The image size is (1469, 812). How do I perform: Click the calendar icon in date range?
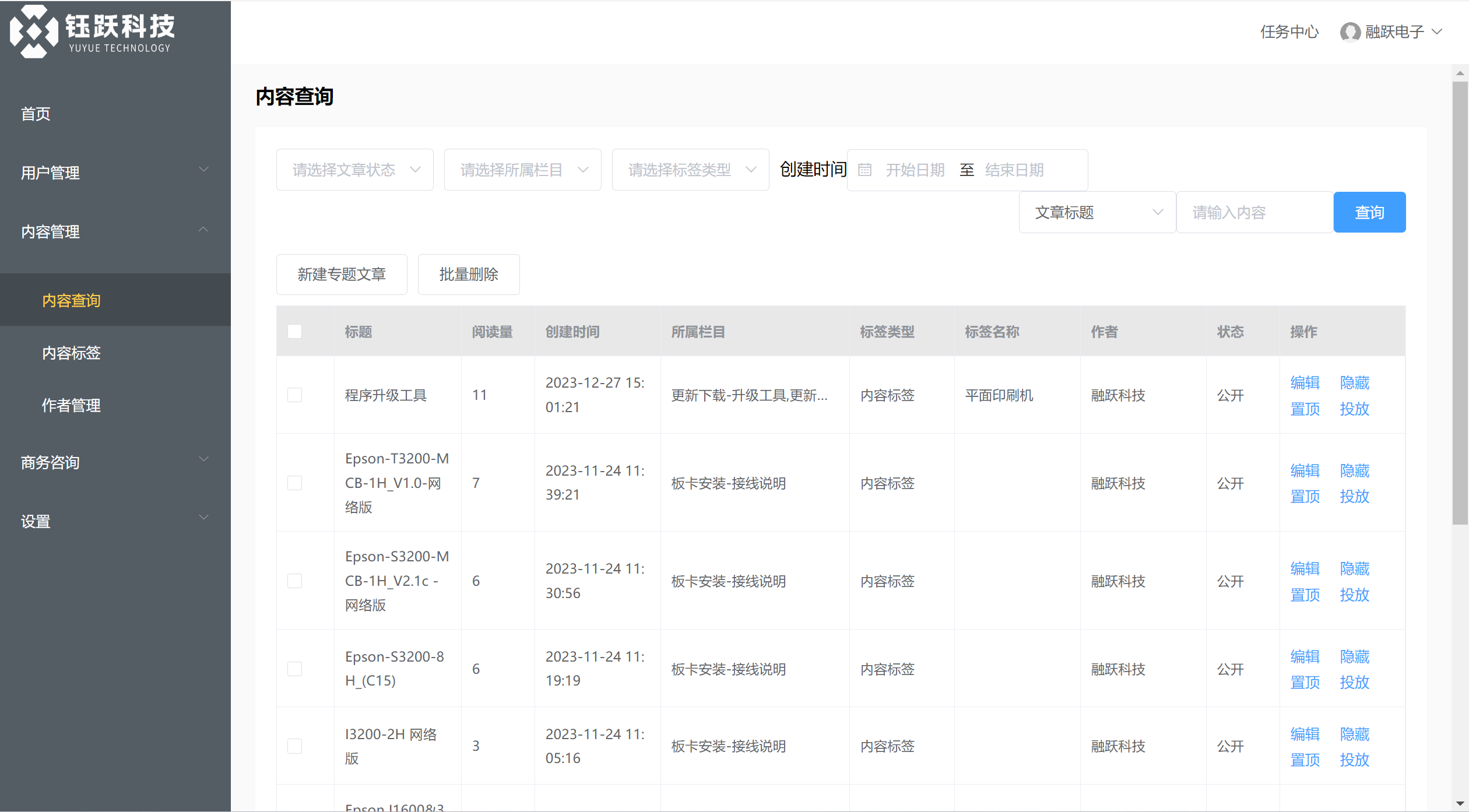point(865,170)
